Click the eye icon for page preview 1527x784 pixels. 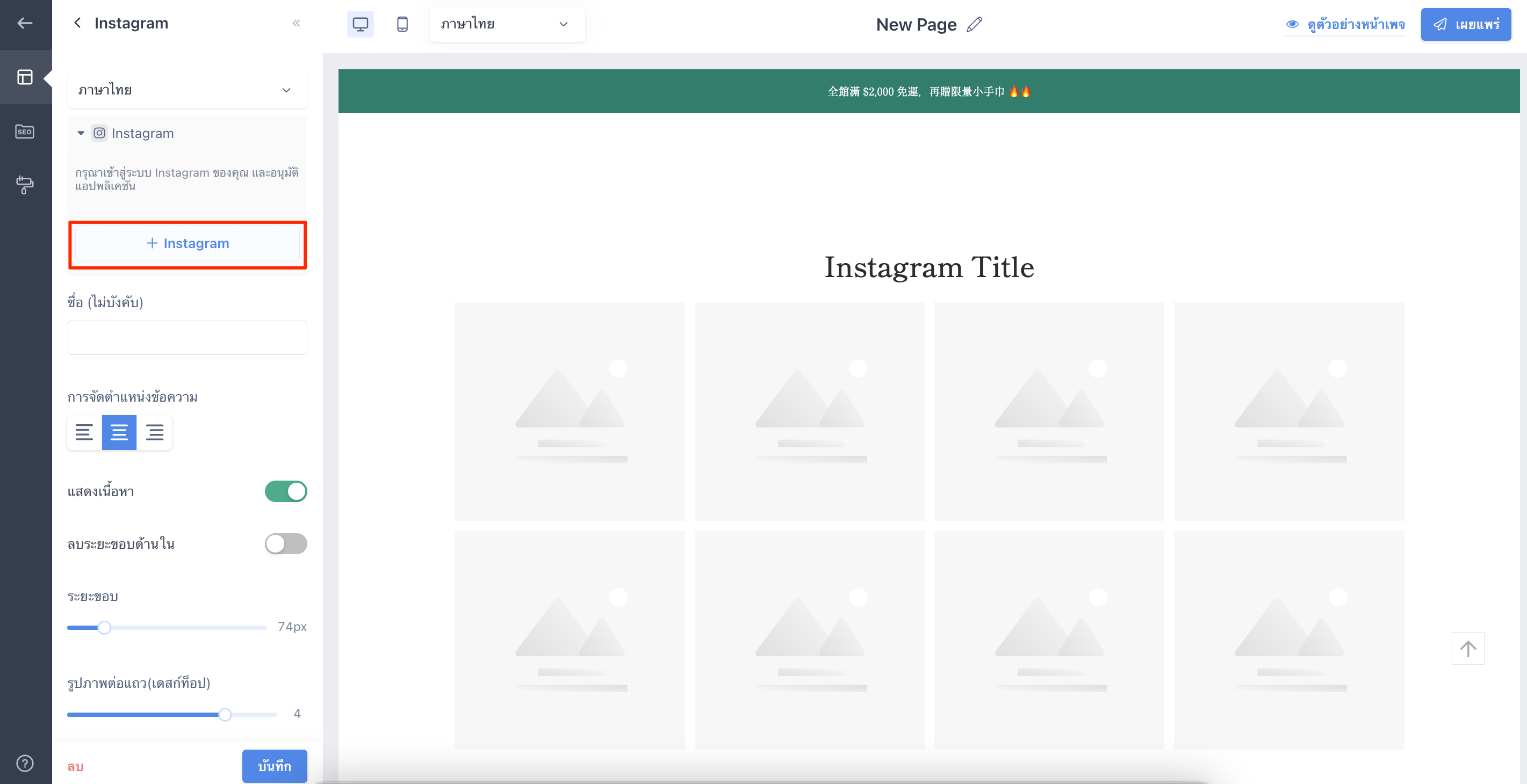coord(1292,24)
